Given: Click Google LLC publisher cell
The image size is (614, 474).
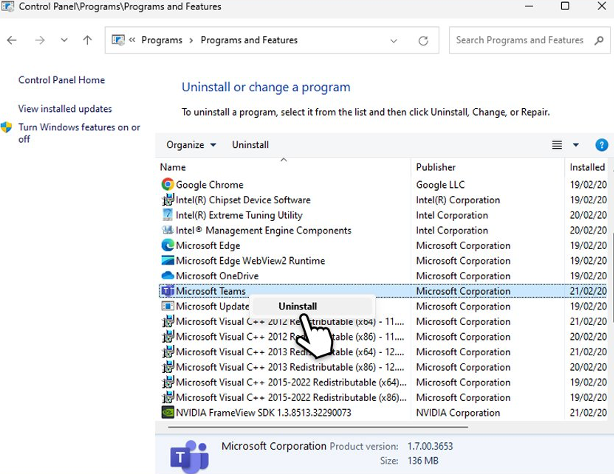Looking at the screenshot, I should (440, 185).
